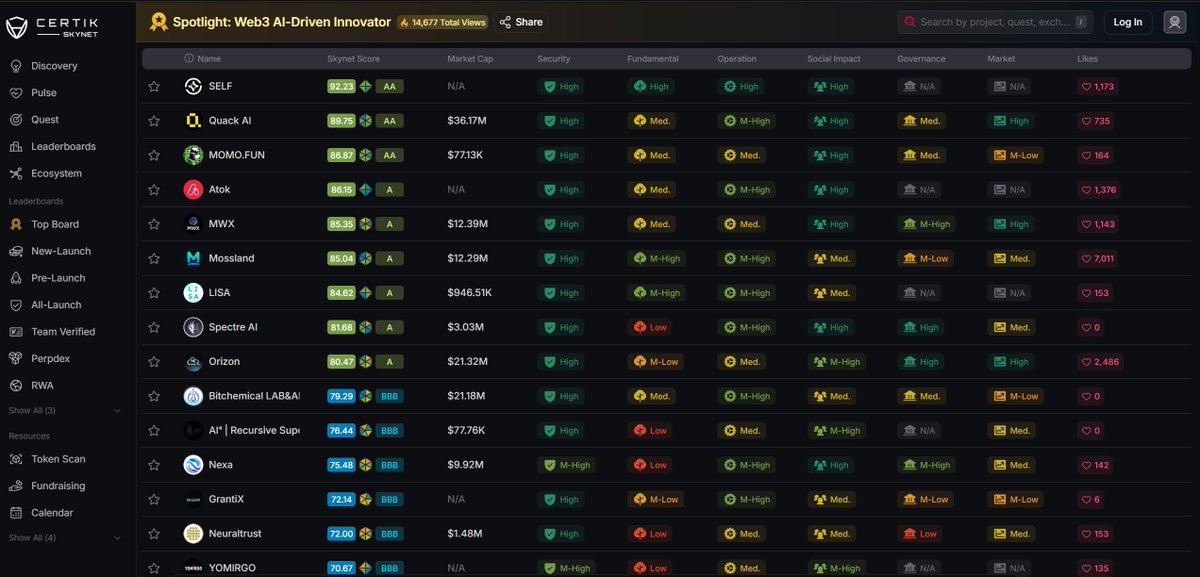Toggle the favorite star for Spectre AI
This screenshot has height=577, width=1200.
(154, 327)
